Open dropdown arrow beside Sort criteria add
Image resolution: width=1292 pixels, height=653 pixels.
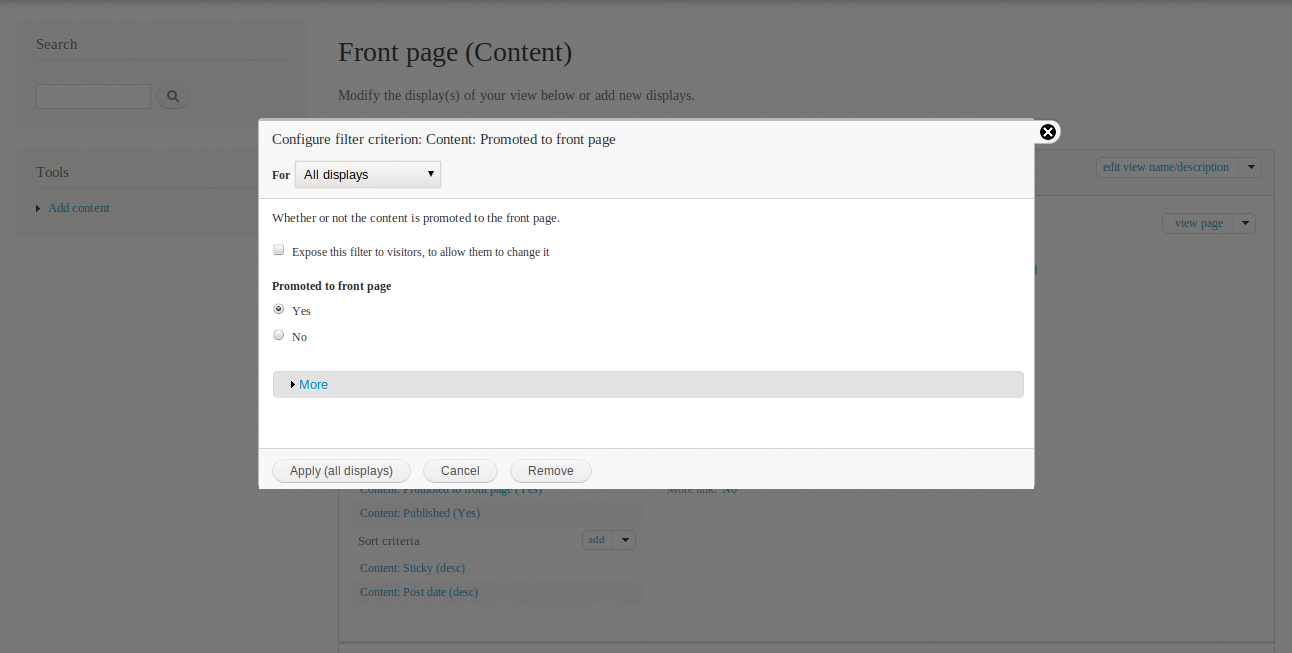(624, 540)
